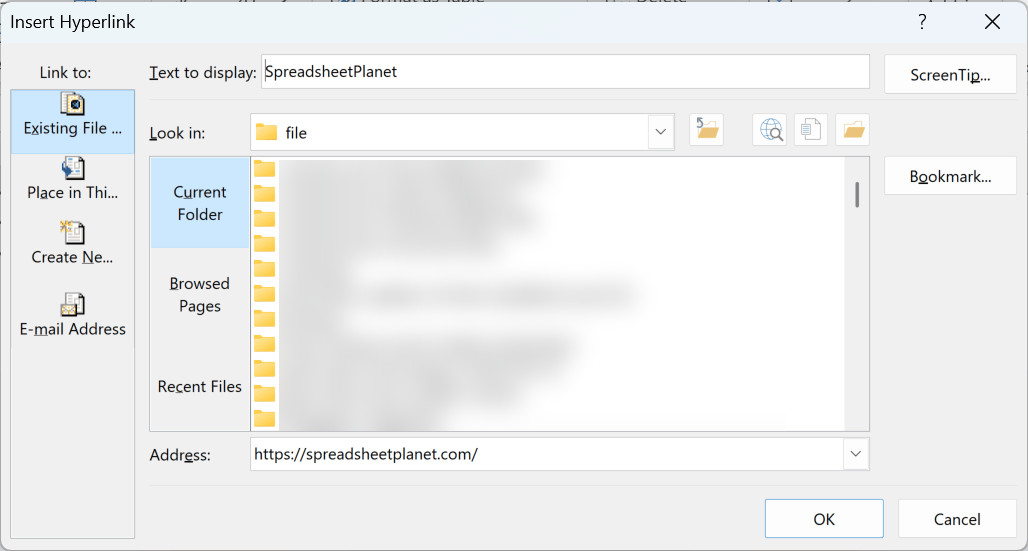Go up one folder level

tap(706, 129)
